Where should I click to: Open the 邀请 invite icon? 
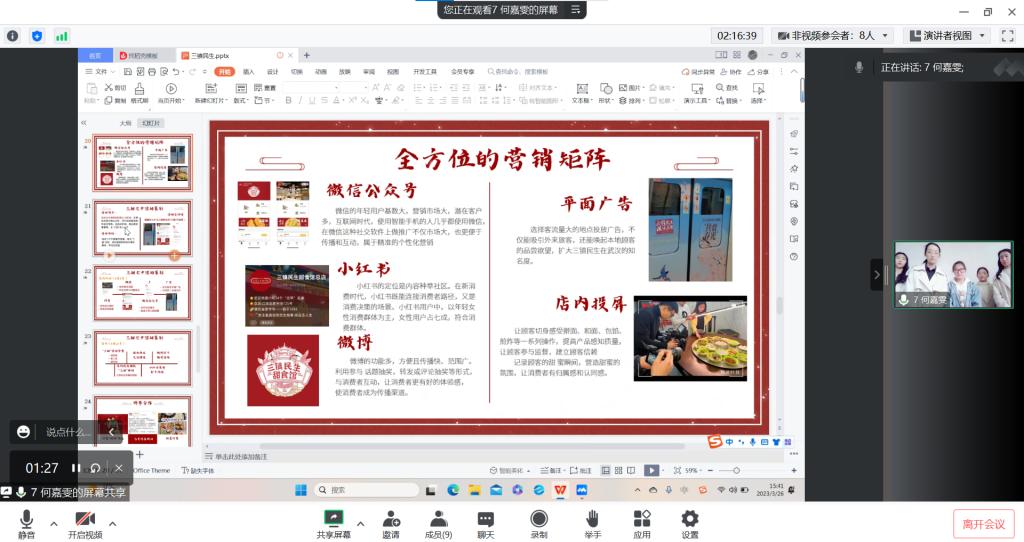(x=391, y=519)
